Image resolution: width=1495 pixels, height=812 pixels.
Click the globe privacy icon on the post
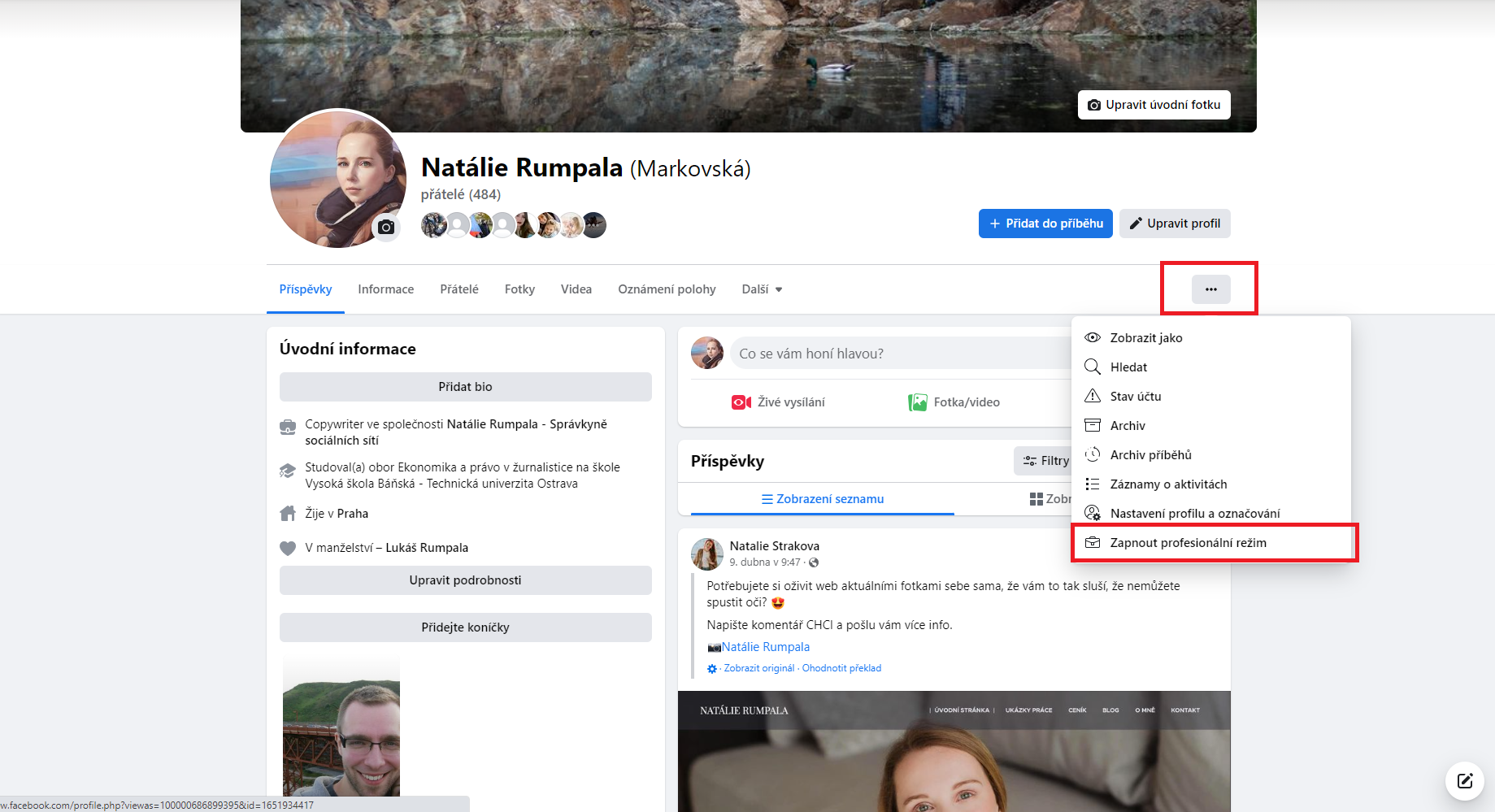(814, 562)
